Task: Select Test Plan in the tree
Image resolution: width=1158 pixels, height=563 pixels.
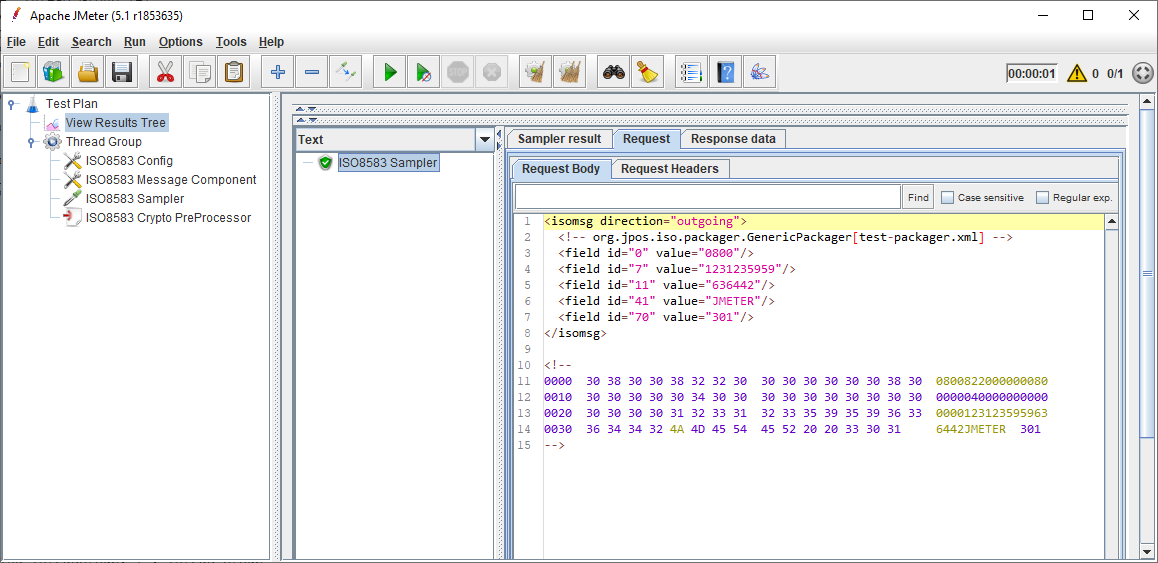Action: tap(71, 104)
